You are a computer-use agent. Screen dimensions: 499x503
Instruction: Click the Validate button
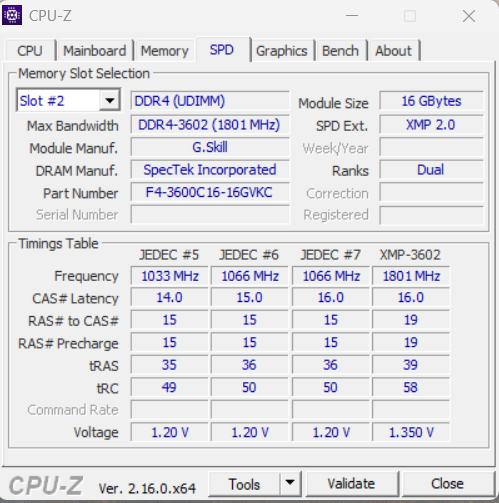pyautogui.click(x=351, y=484)
